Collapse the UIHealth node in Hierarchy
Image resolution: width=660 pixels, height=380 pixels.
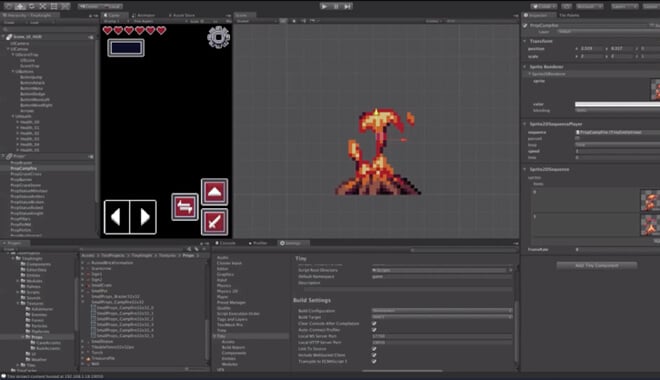click(13, 117)
